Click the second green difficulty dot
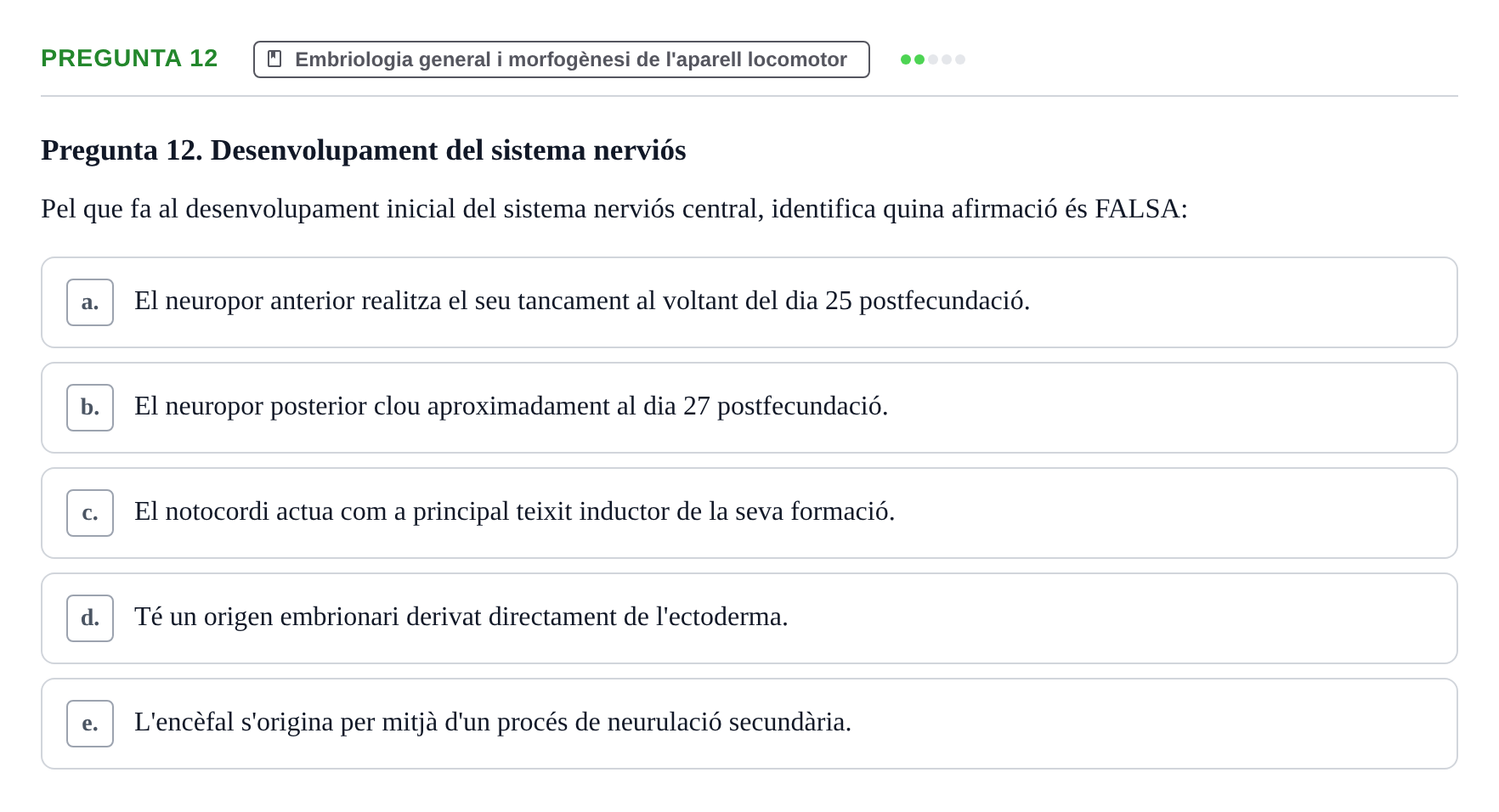This screenshot has width=1499, height=812. pos(919,59)
